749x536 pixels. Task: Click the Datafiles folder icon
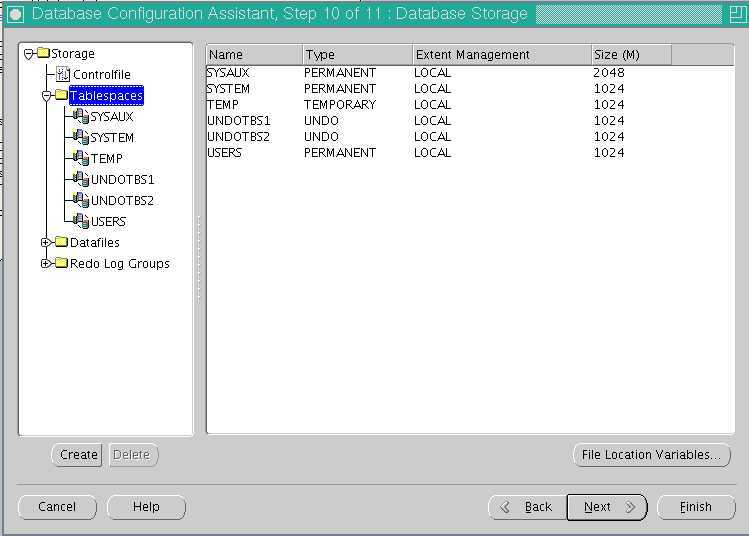tap(61, 242)
